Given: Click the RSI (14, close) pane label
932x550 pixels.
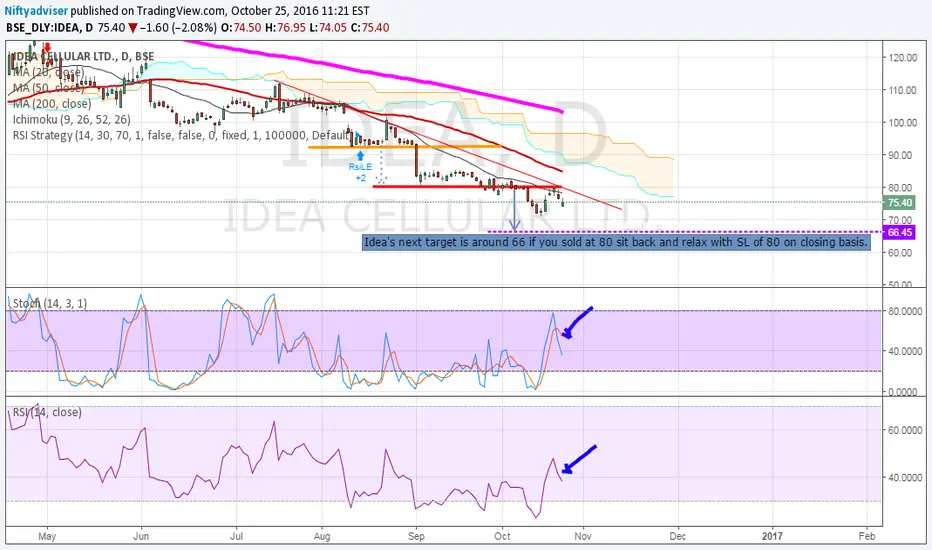Looking at the screenshot, I should [x=47, y=412].
